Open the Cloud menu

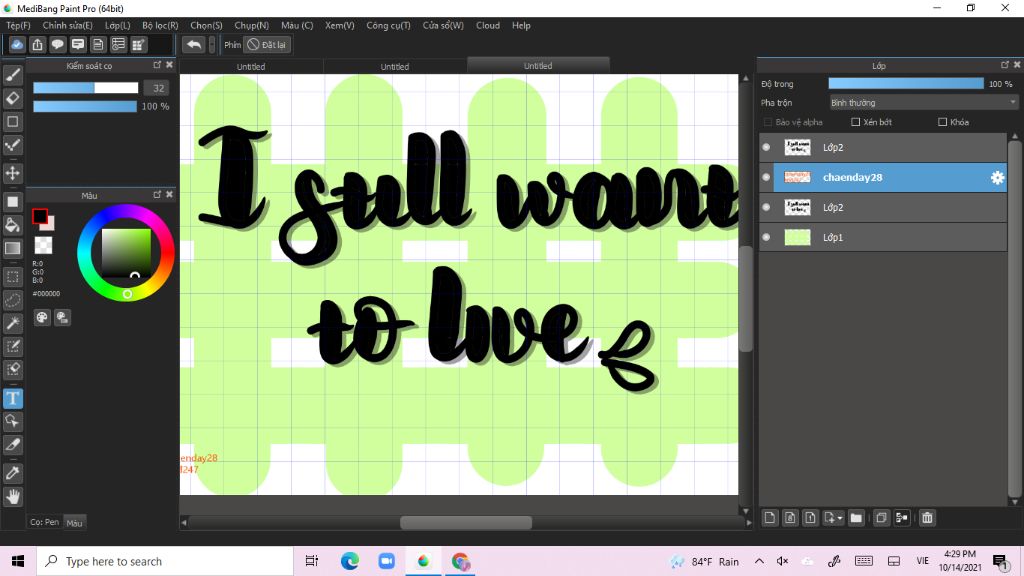[488, 25]
